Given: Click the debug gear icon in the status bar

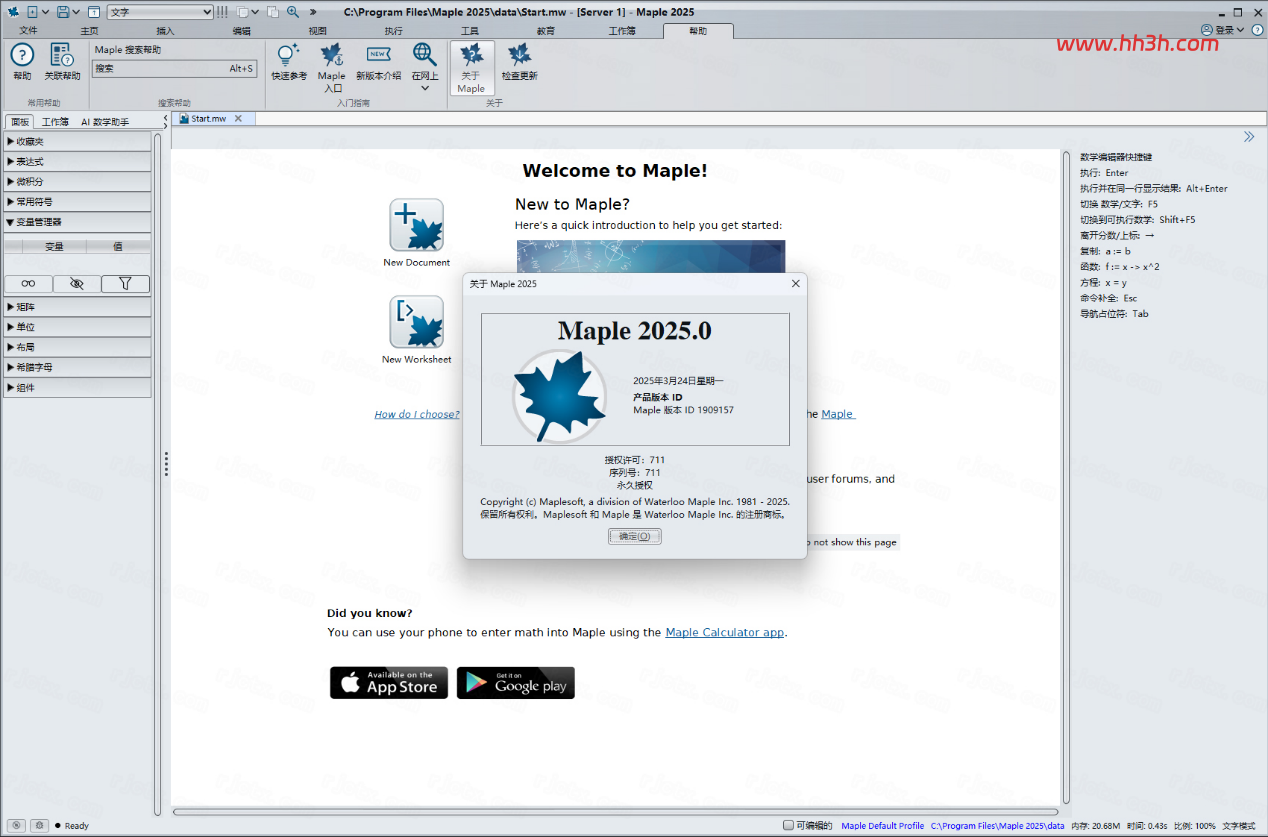Looking at the screenshot, I should click(x=39, y=825).
